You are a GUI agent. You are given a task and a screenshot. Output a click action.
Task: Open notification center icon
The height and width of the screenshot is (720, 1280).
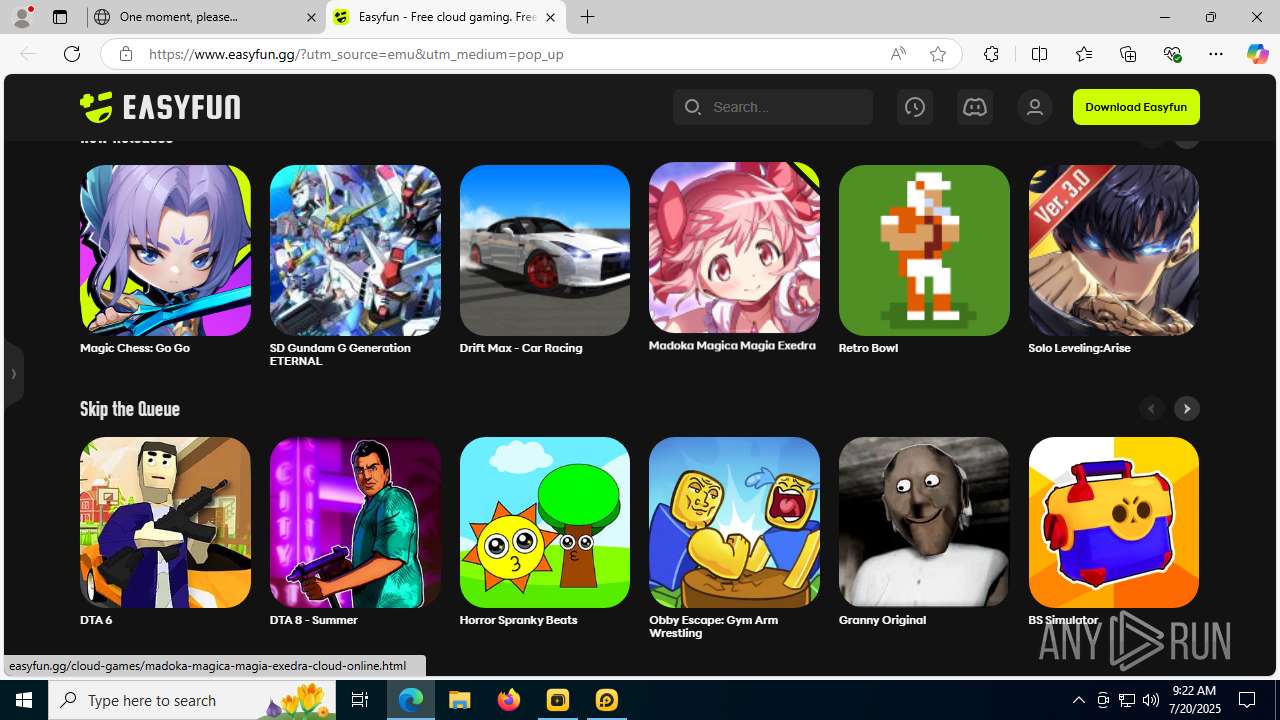coord(1247,700)
